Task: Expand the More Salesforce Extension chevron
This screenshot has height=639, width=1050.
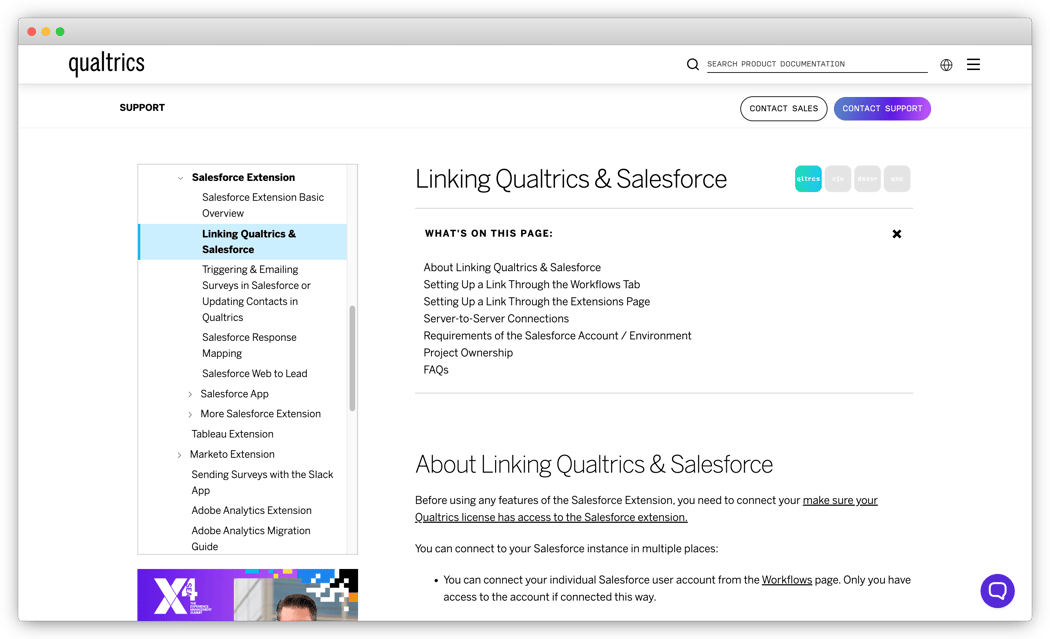Action: 190,415
